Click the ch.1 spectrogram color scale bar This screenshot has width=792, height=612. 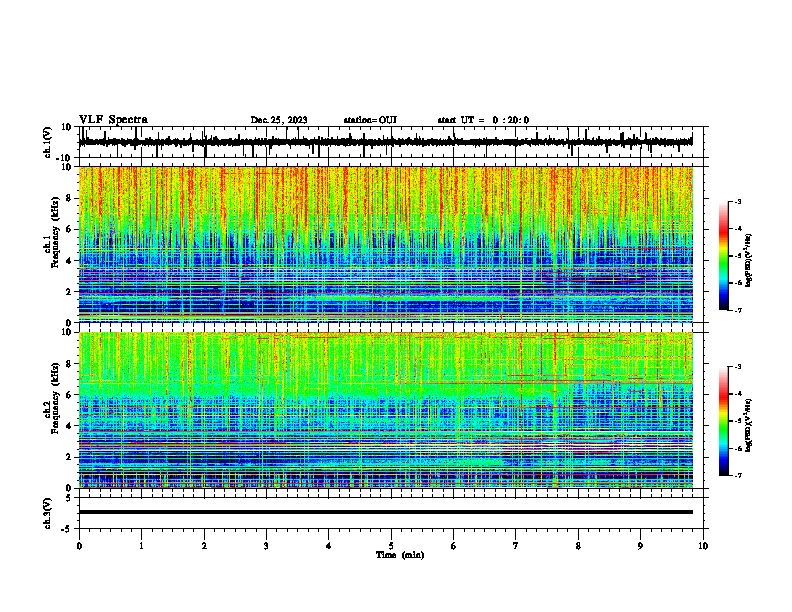pos(723,256)
